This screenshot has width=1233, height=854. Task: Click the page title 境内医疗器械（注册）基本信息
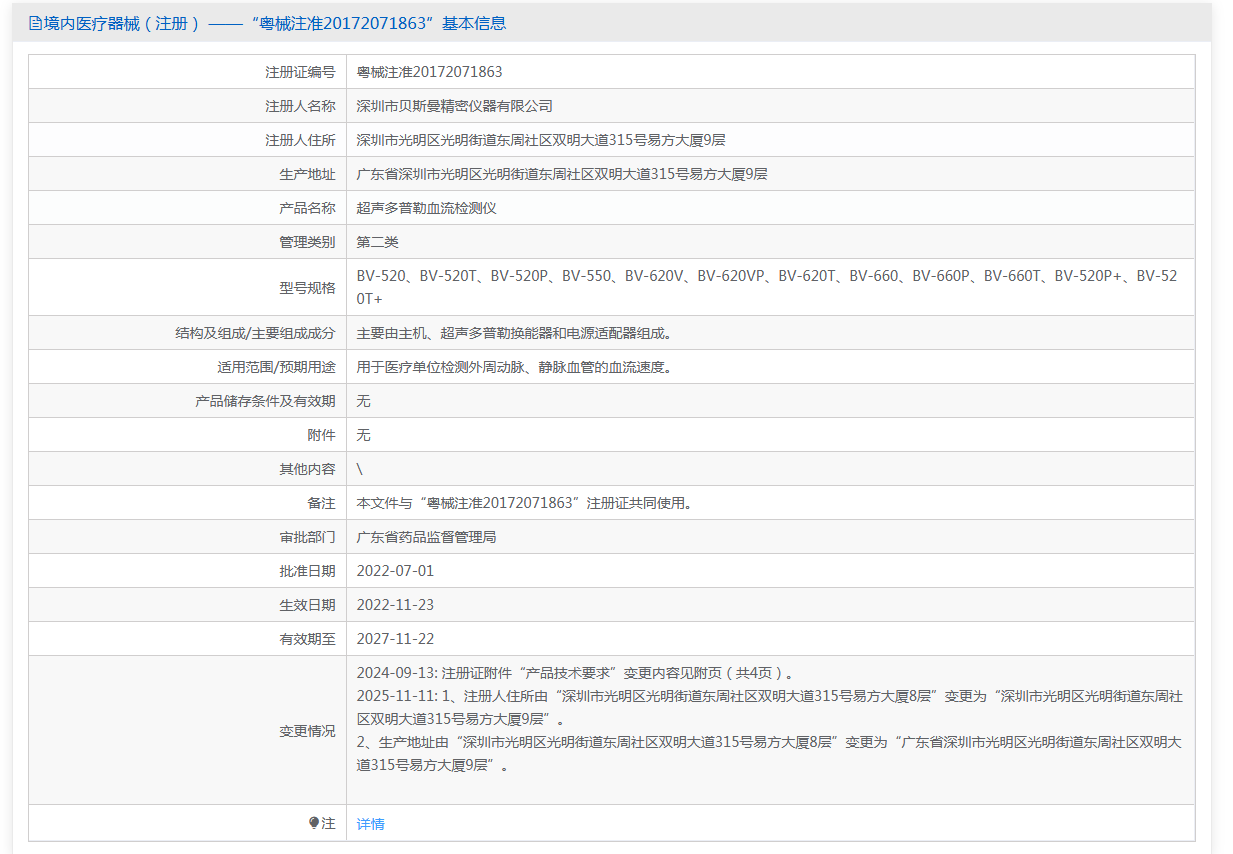[x=274, y=23]
